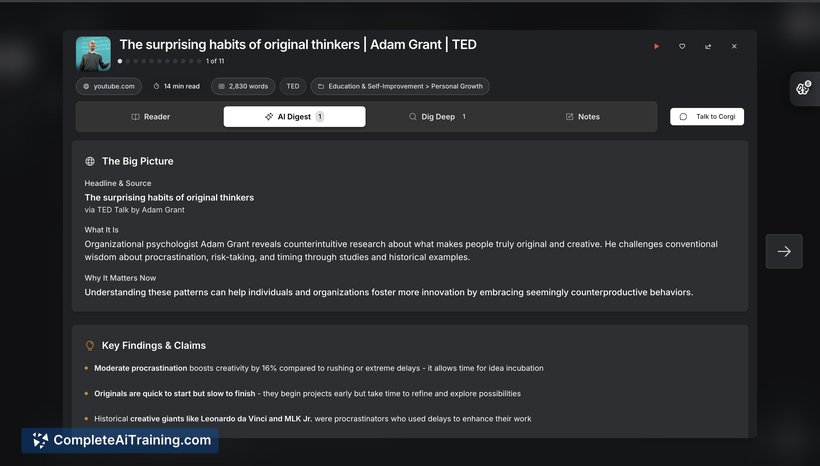Click the globe icon beside The Big Picture
Viewport: 820px width, 466px height.
point(90,161)
